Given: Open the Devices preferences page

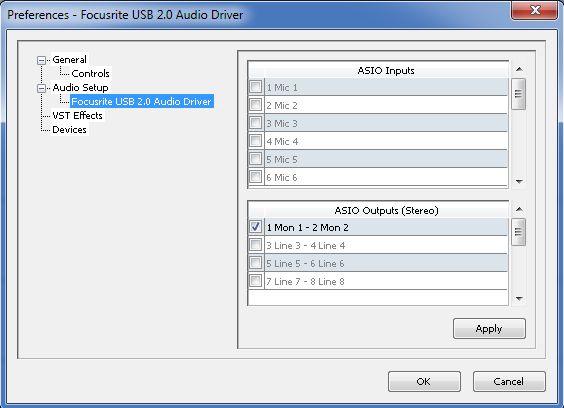Looking at the screenshot, I should (69, 130).
